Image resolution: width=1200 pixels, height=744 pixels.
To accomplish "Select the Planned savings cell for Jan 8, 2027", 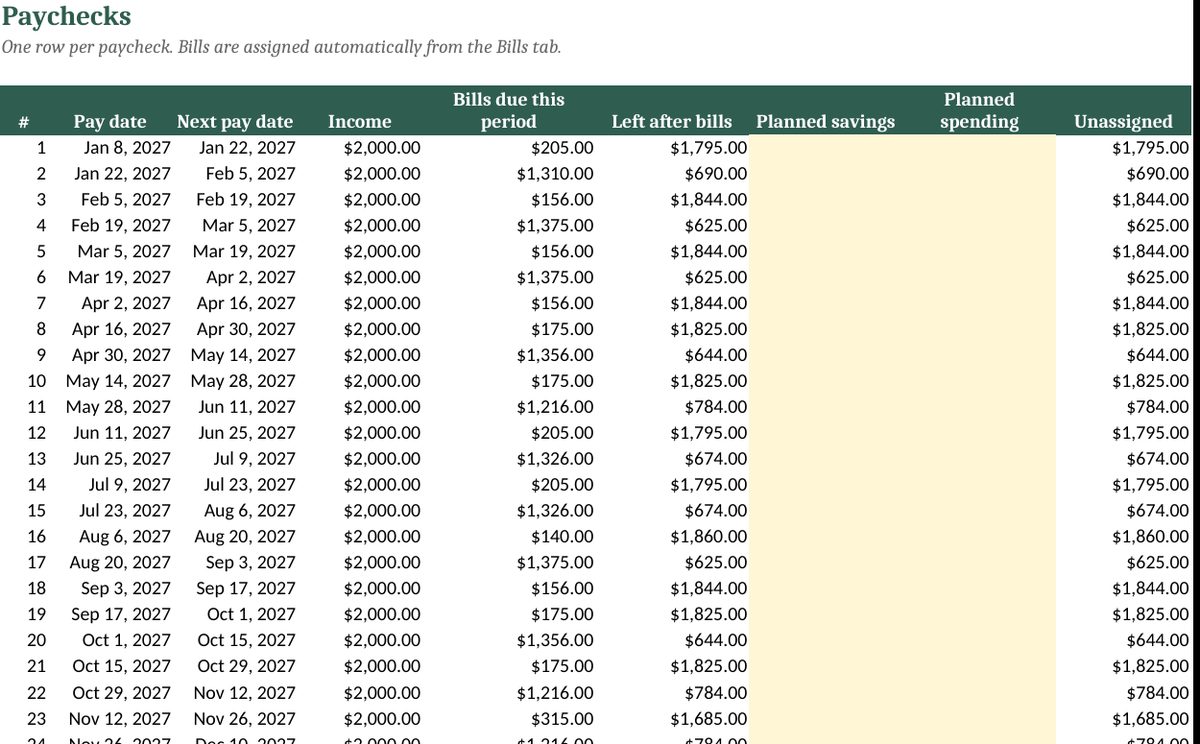I will (826, 148).
